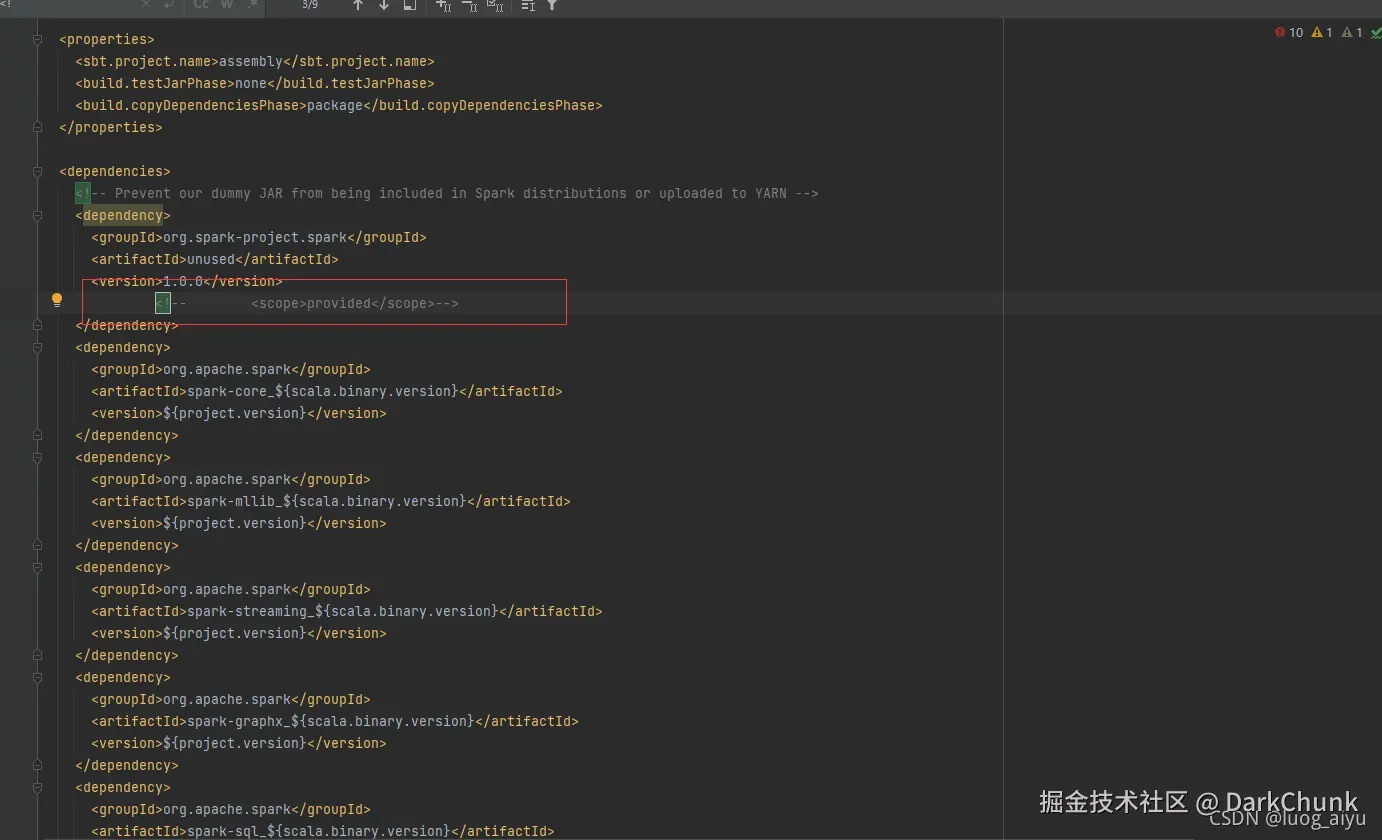Screen dimensions: 1382x840
Task: Collapse the spark-mllib dependency fold marker
Action: pos(38,457)
